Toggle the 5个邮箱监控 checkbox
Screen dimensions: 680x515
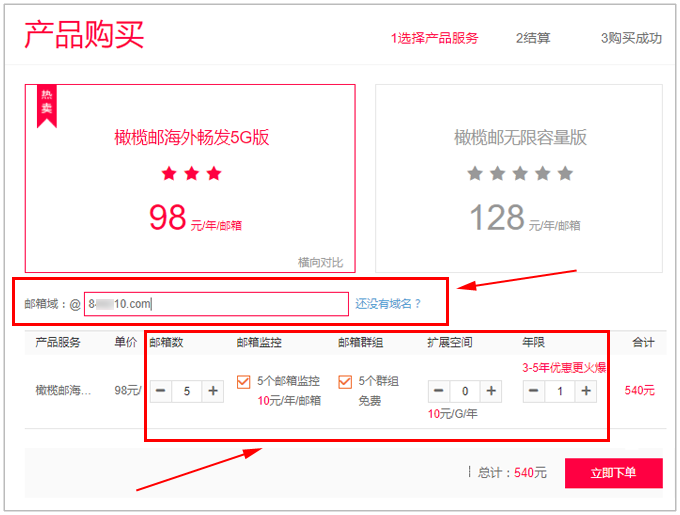[244, 381]
